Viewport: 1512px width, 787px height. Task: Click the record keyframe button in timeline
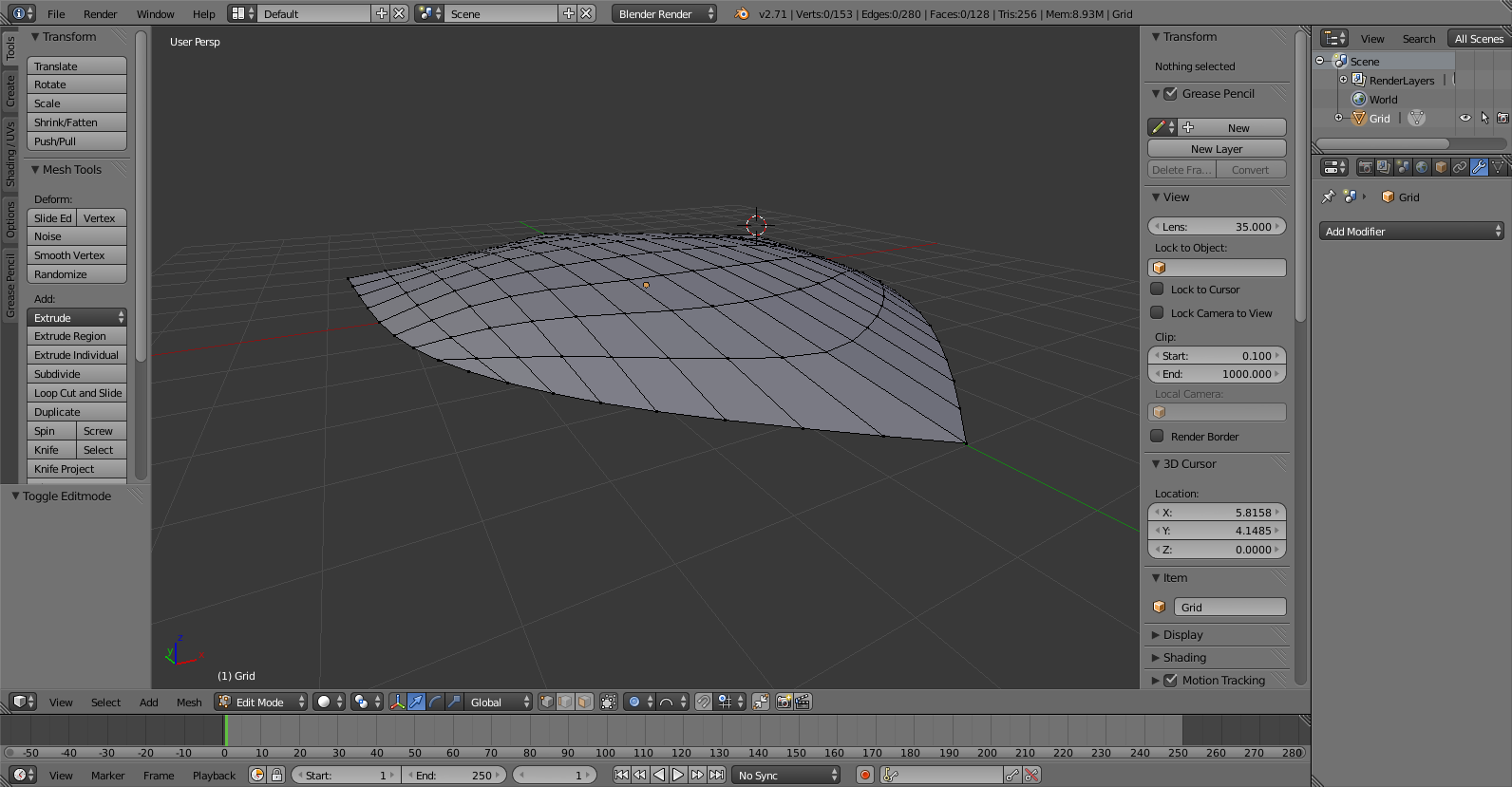point(864,775)
